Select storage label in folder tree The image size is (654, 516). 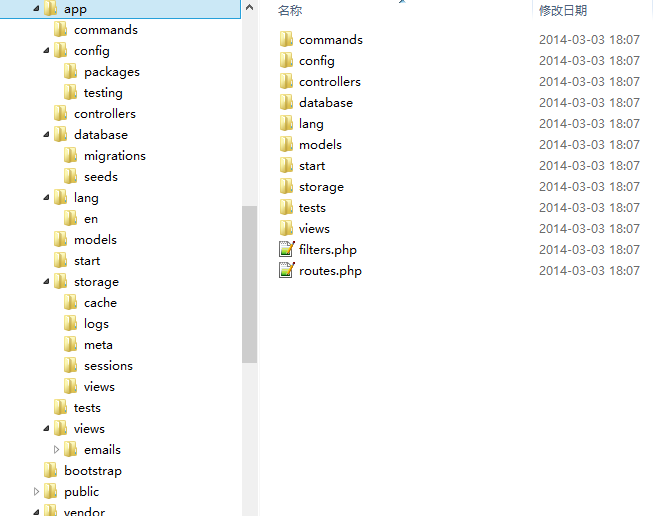(96, 282)
